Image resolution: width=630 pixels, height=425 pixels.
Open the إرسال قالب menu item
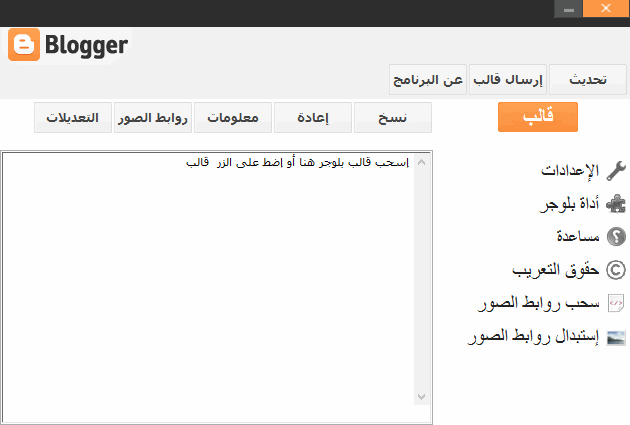point(508,80)
